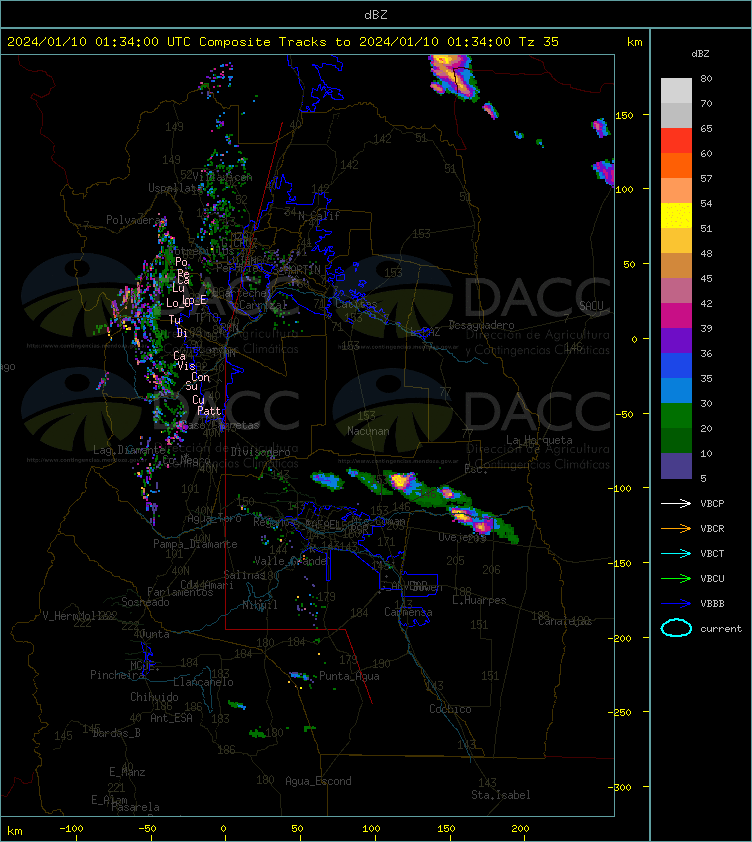Pick the slate-blue bottom legend swatch

[676, 466]
